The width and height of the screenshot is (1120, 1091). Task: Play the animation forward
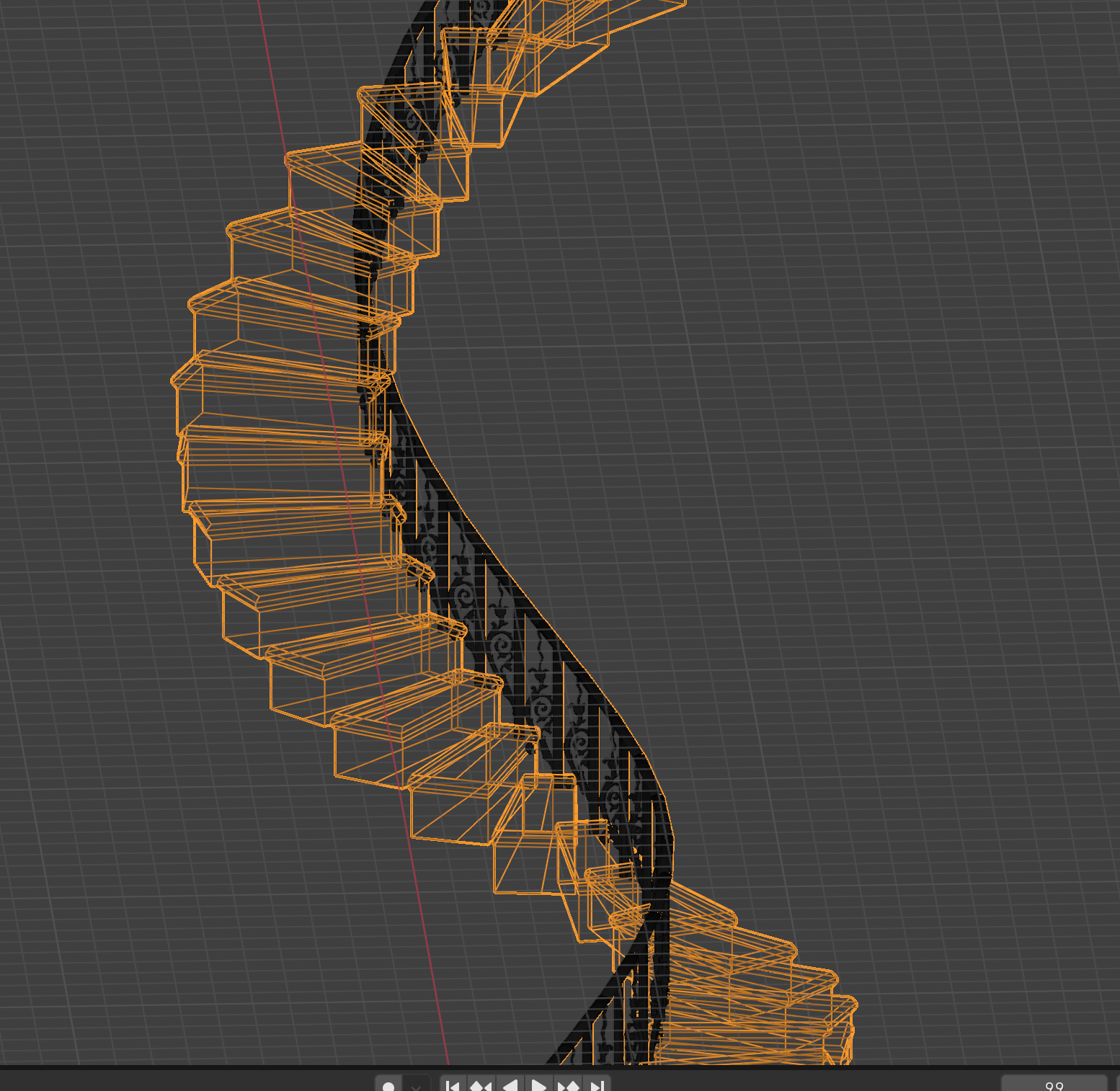[x=538, y=1085]
